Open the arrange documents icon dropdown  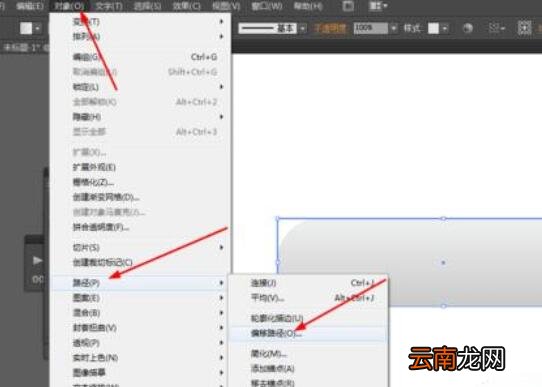tap(378, 6)
